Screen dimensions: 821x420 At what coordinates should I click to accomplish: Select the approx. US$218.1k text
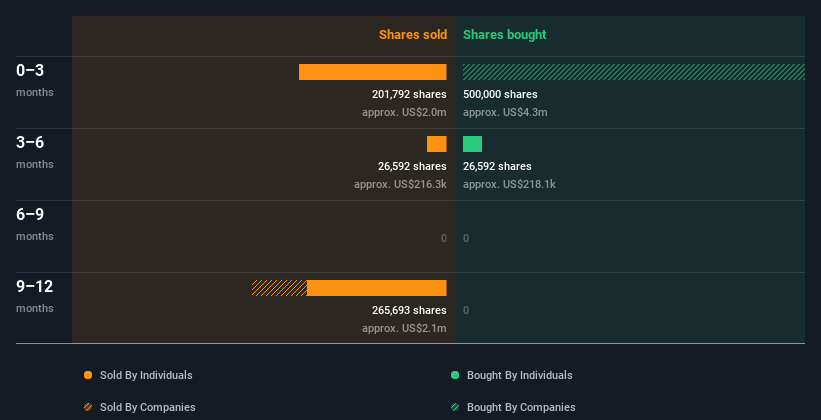point(509,184)
